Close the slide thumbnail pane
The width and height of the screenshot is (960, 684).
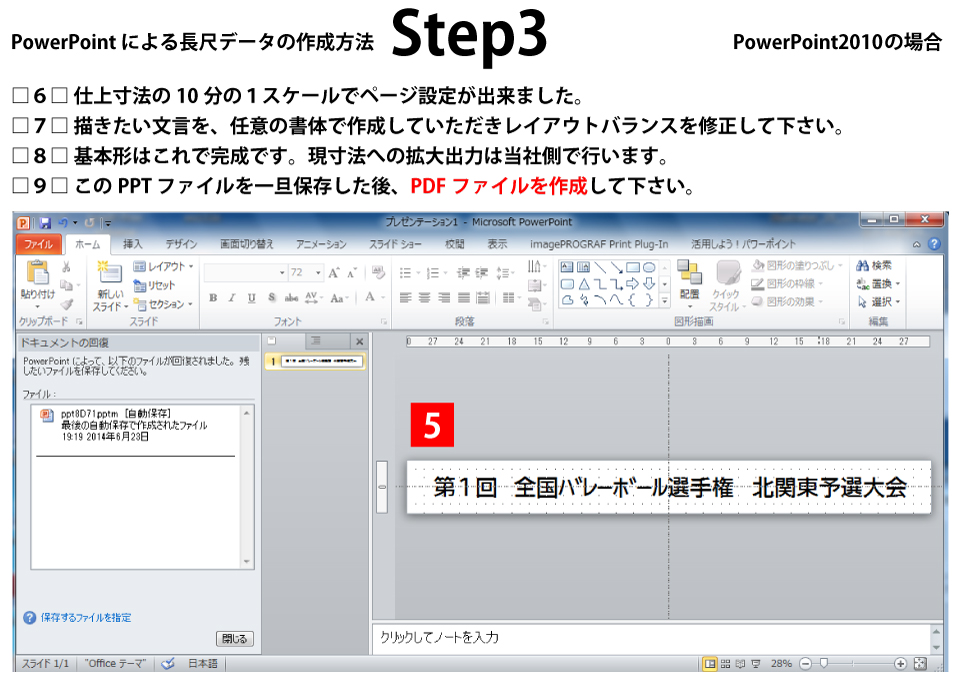tap(359, 342)
